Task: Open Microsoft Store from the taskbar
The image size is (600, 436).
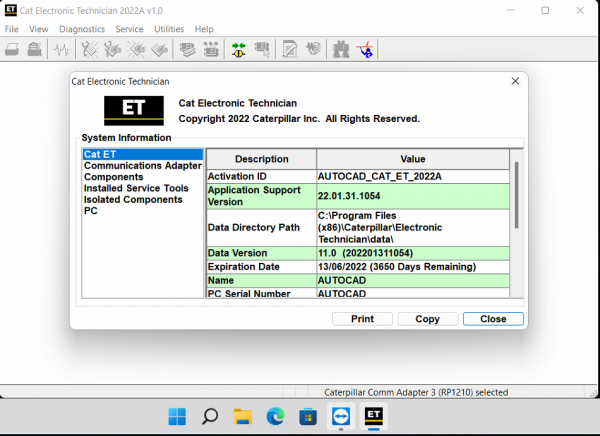Action: (x=308, y=416)
